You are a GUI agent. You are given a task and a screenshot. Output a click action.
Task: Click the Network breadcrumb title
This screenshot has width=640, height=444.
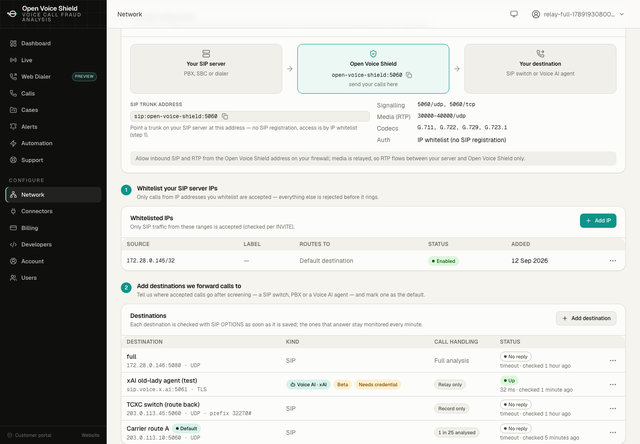[130, 14]
